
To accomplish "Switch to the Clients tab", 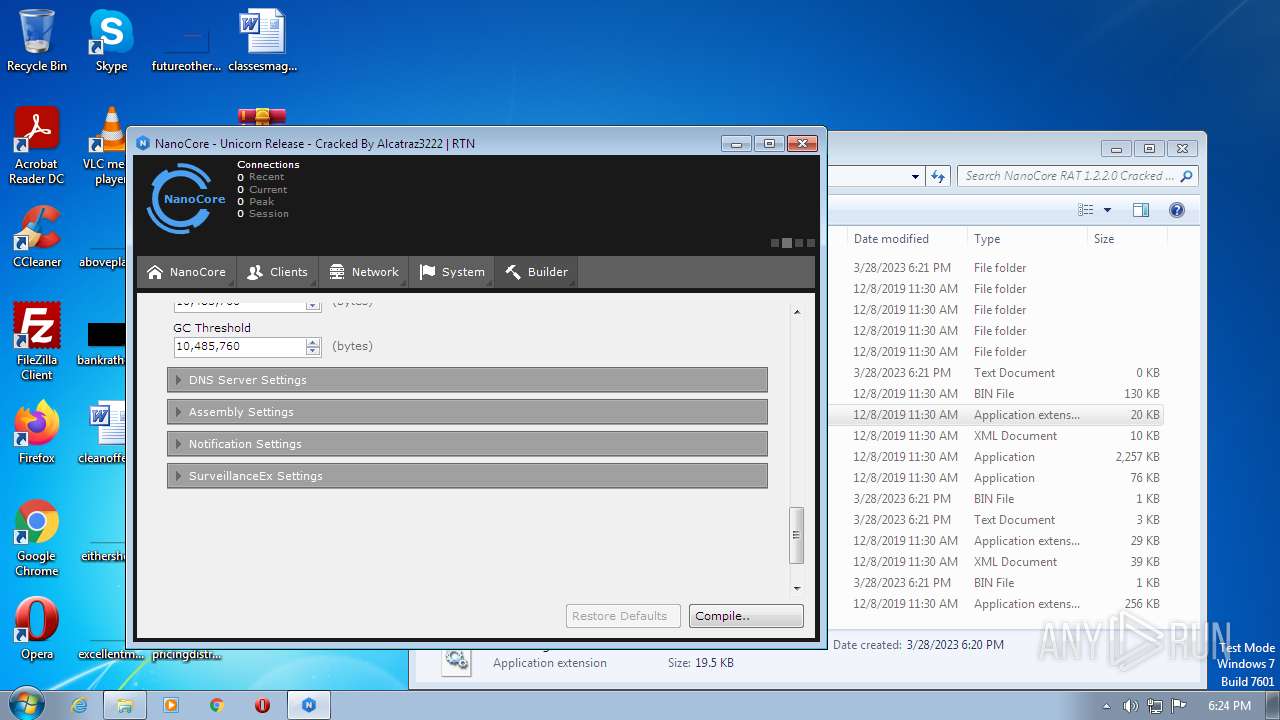I will point(277,272).
